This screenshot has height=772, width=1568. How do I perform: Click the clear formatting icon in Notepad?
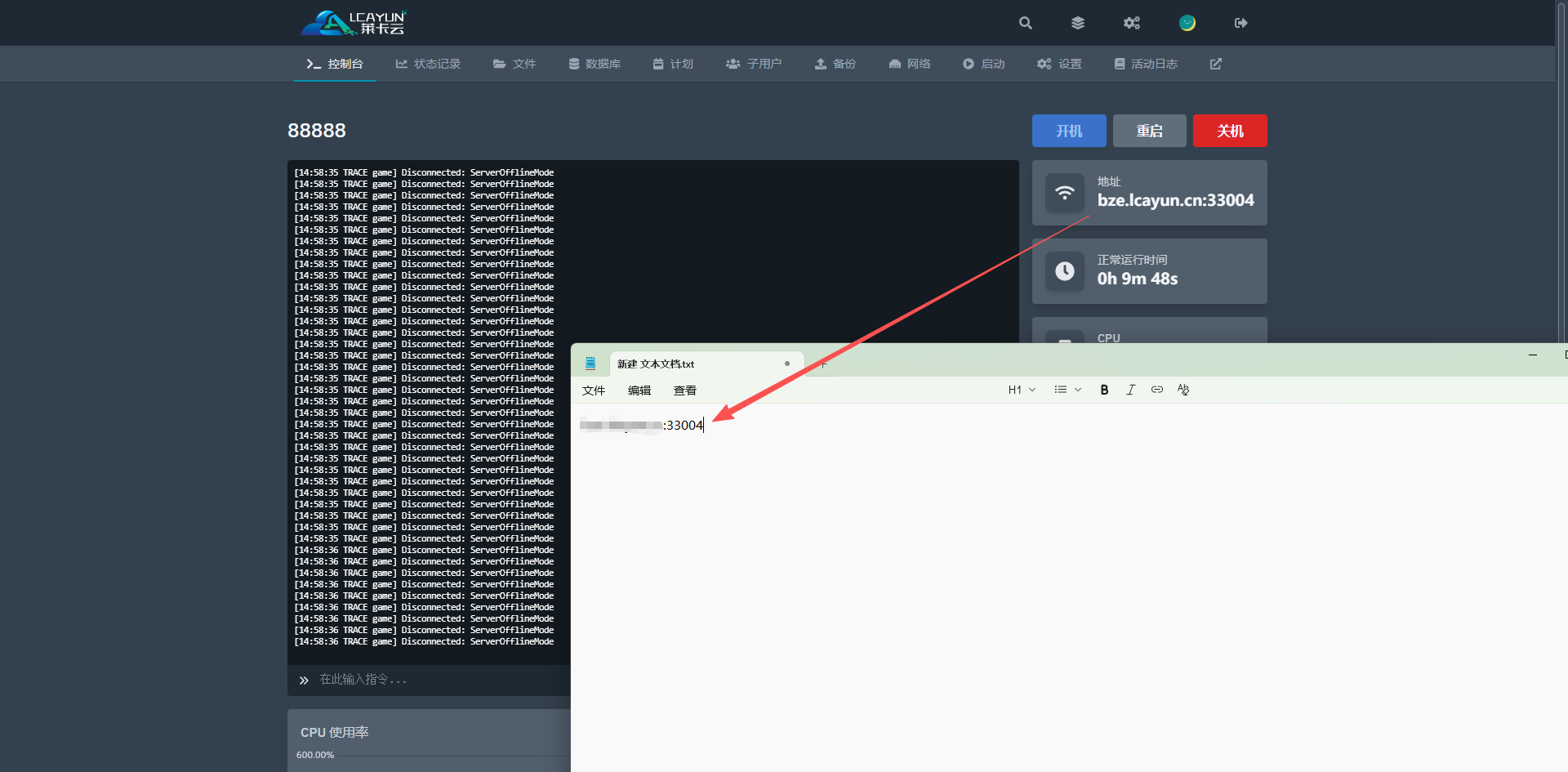pos(1183,390)
